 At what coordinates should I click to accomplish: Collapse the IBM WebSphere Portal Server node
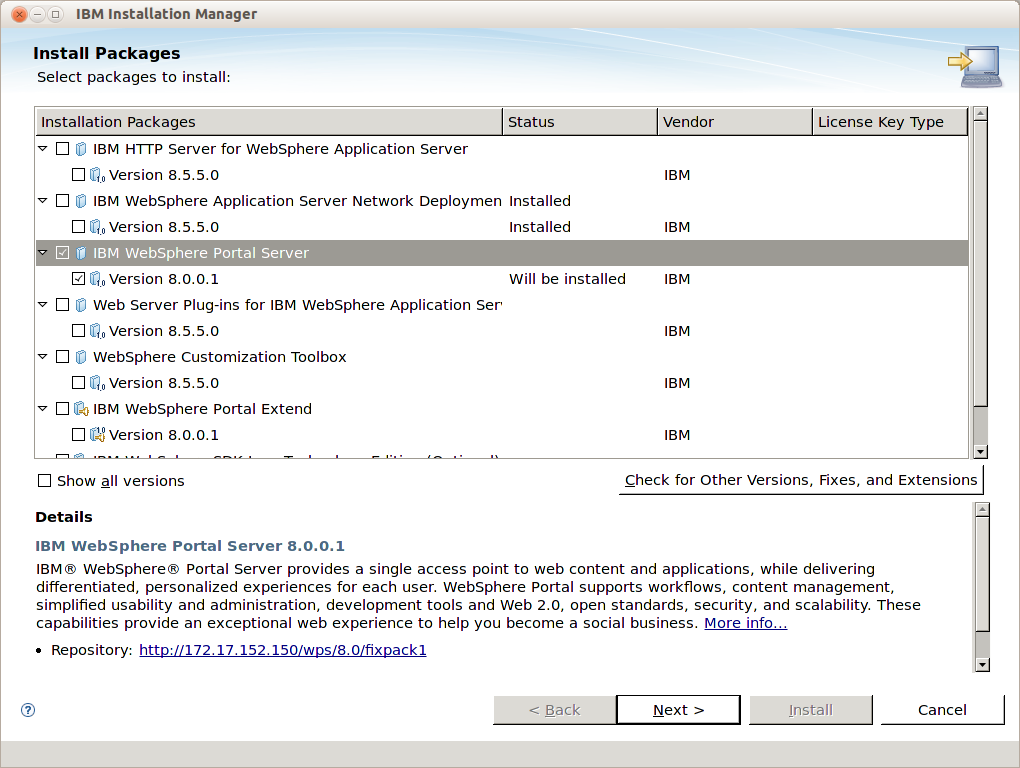click(43, 253)
